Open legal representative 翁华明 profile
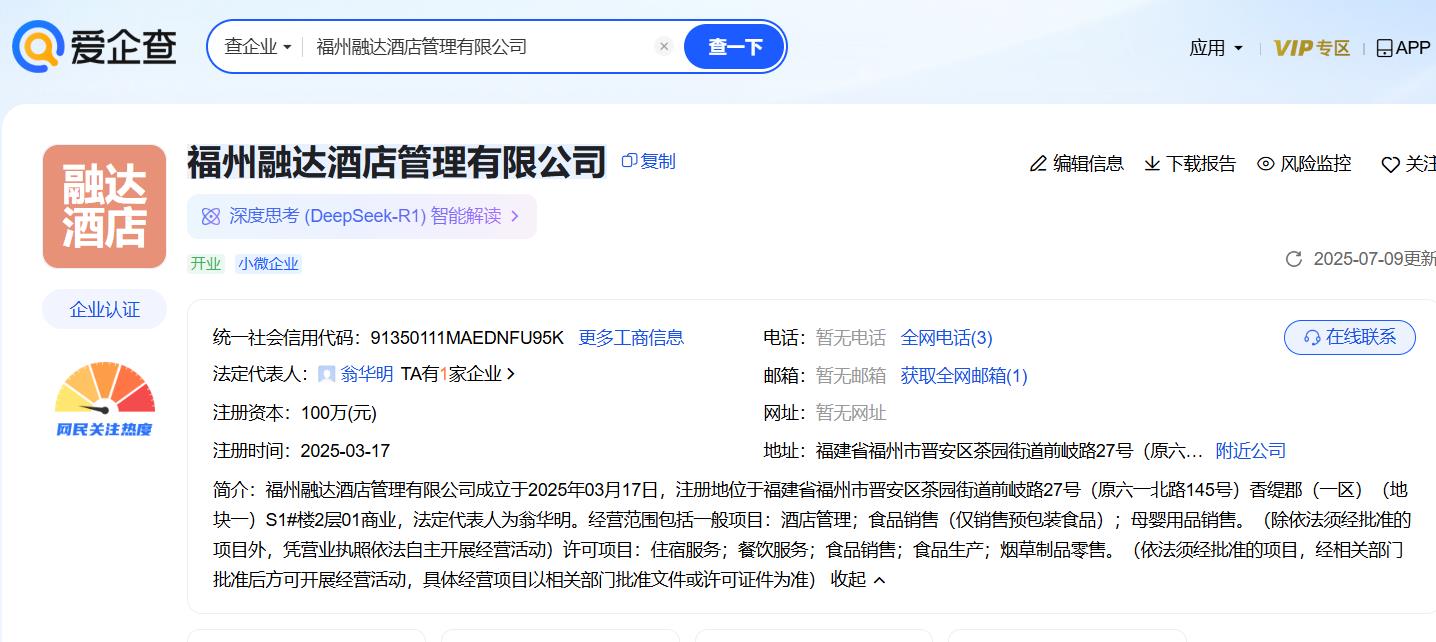 click(366, 374)
